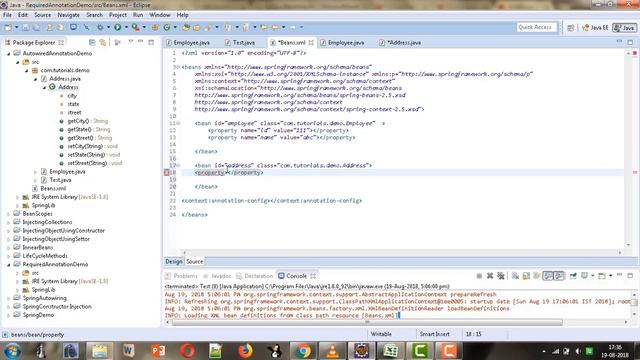
Task: Toggle Show Console on Standard Out change
Action: pyautogui.click(x=548, y=276)
